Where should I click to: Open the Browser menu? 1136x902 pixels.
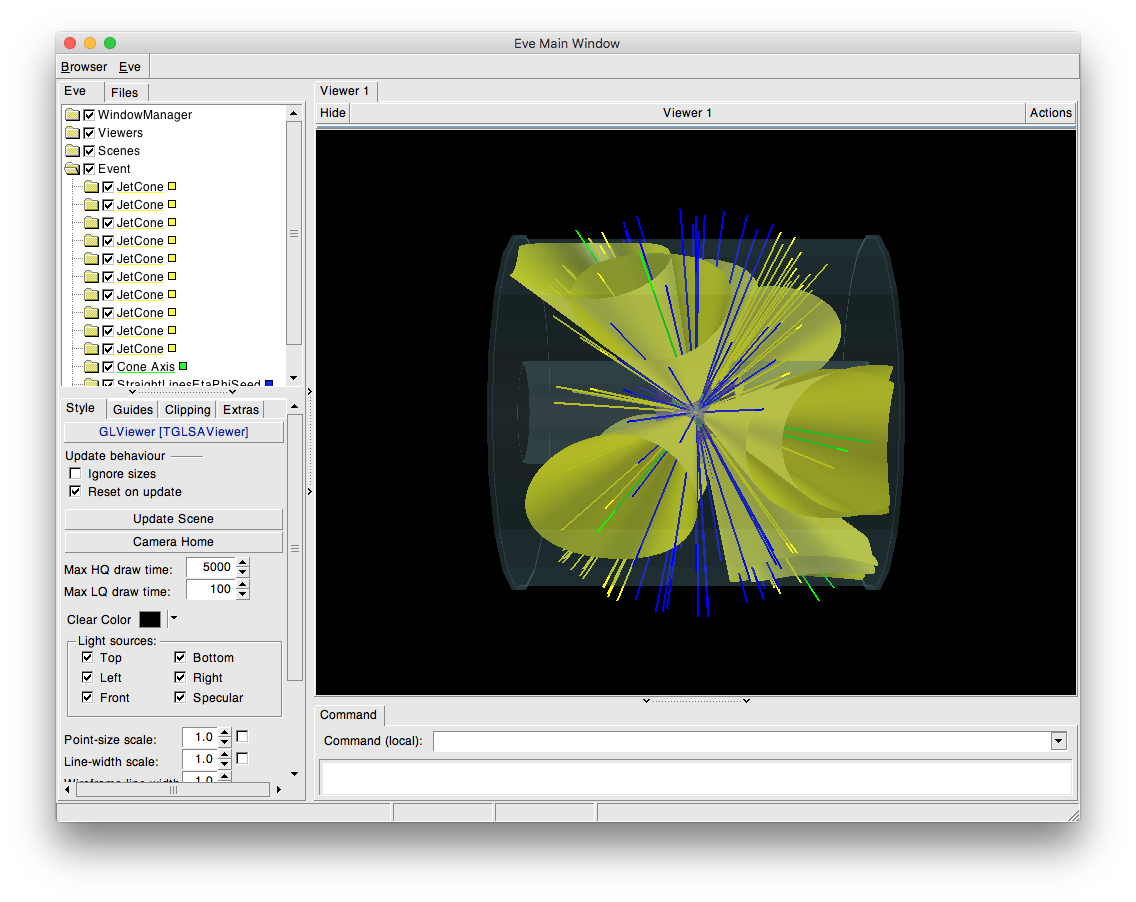pyautogui.click(x=84, y=67)
